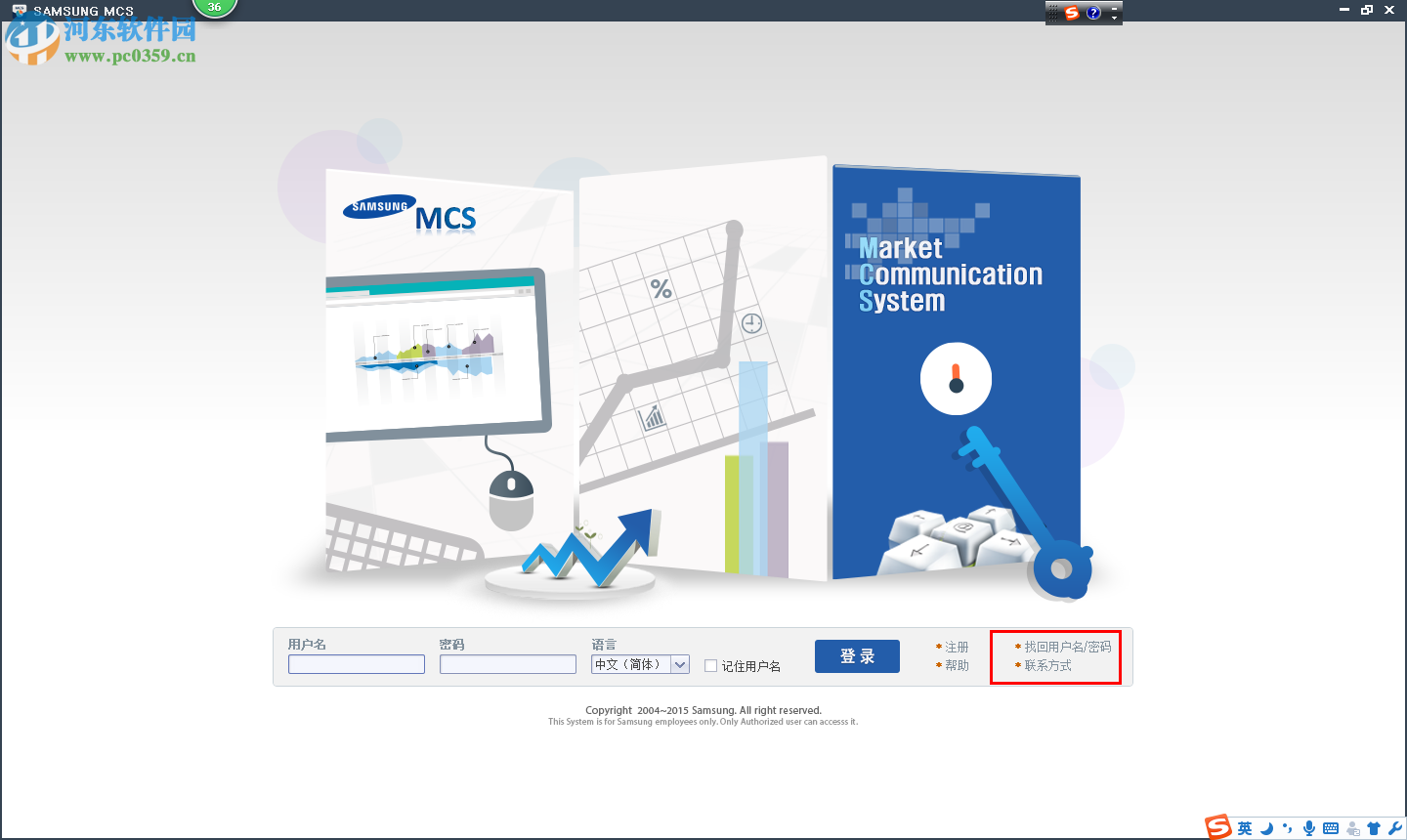
Task: Click the 登录 login button
Action: 857,656
